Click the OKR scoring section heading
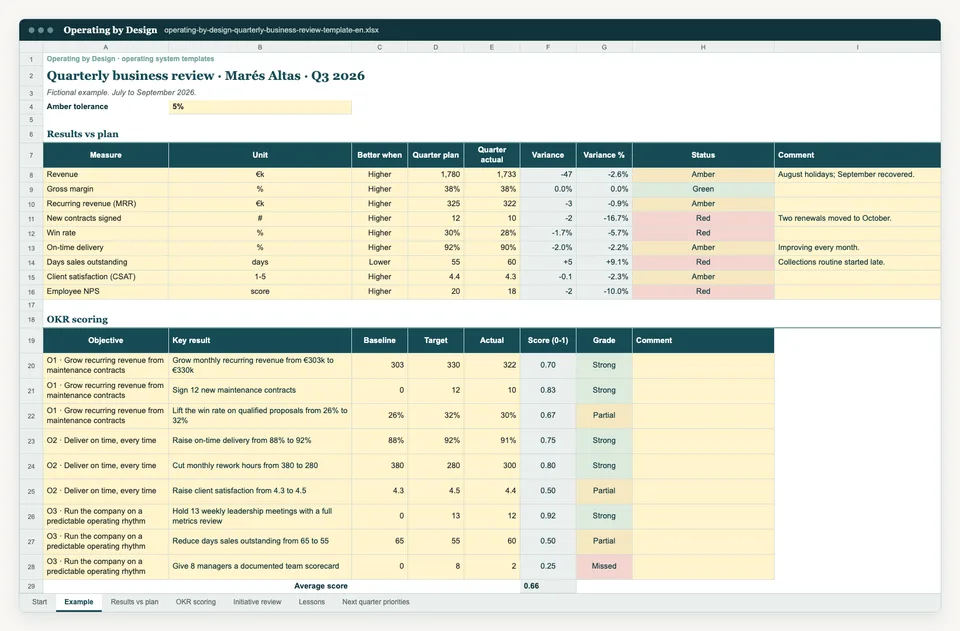This screenshot has height=631, width=960. 77,319
